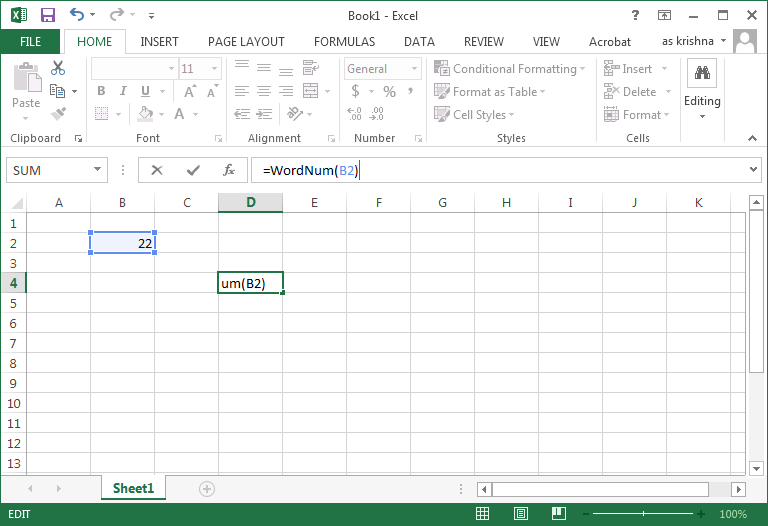Open the font size dropdown
The height and width of the screenshot is (526, 768).
coord(215,69)
